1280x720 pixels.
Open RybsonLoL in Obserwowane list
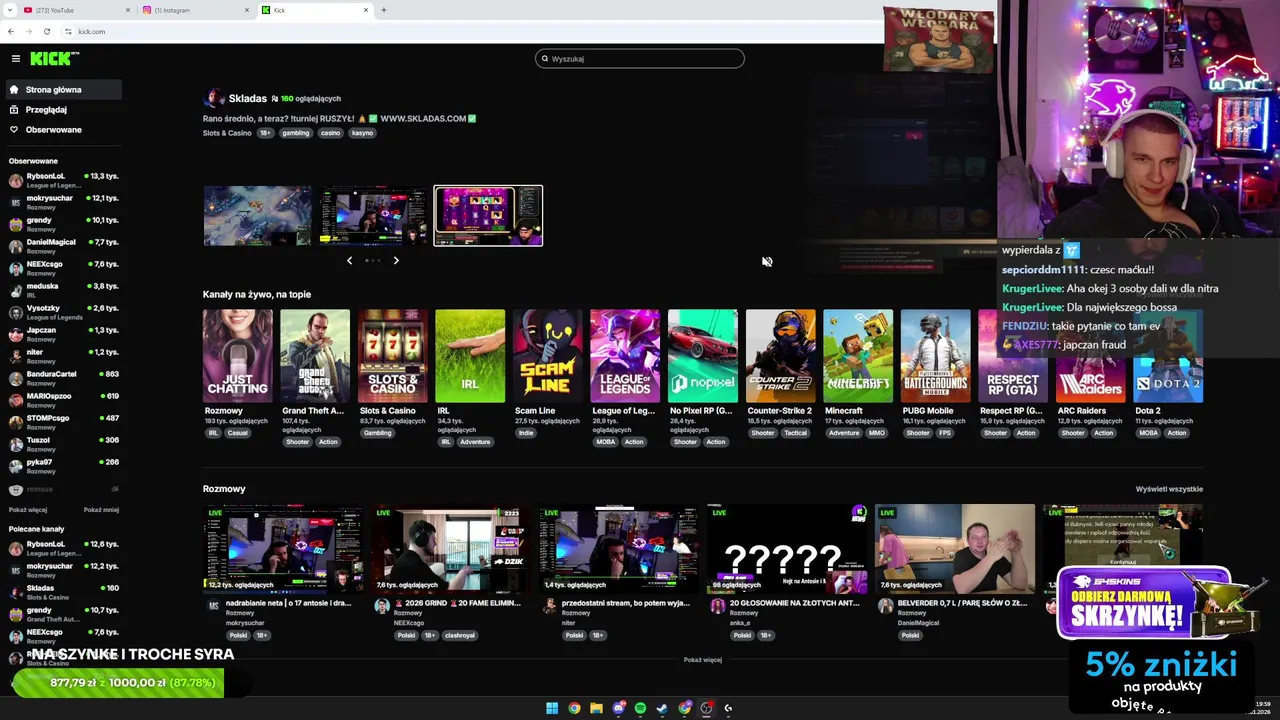click(63, 180)
